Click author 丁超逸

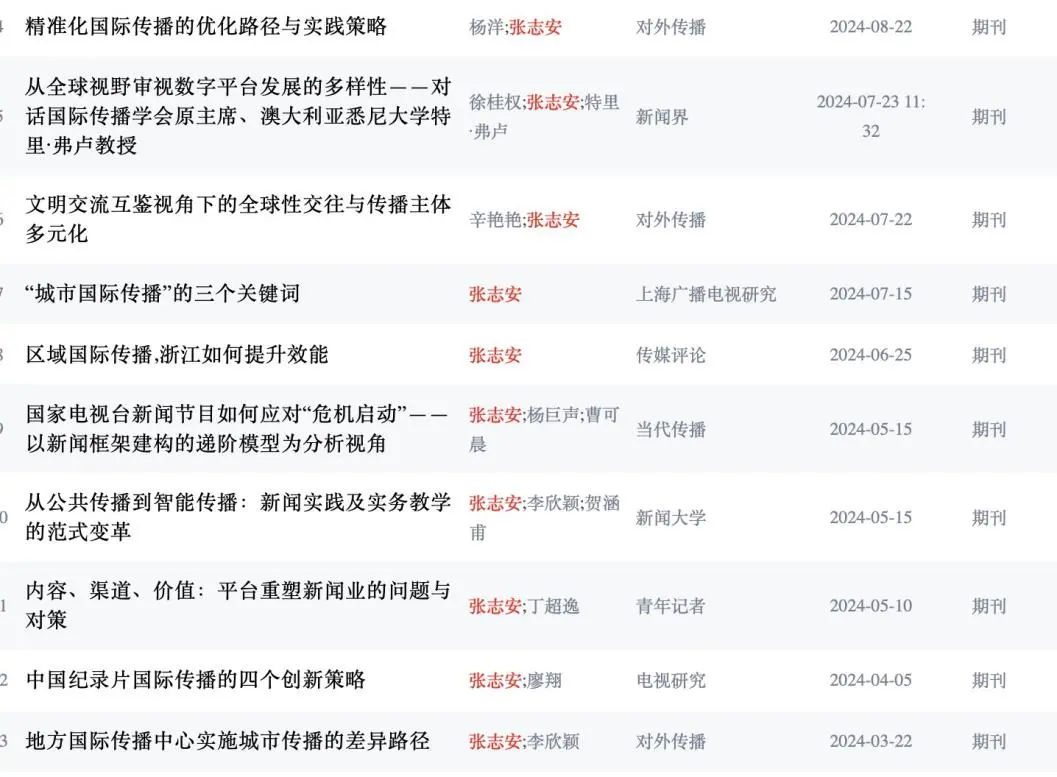coord(553,606)
